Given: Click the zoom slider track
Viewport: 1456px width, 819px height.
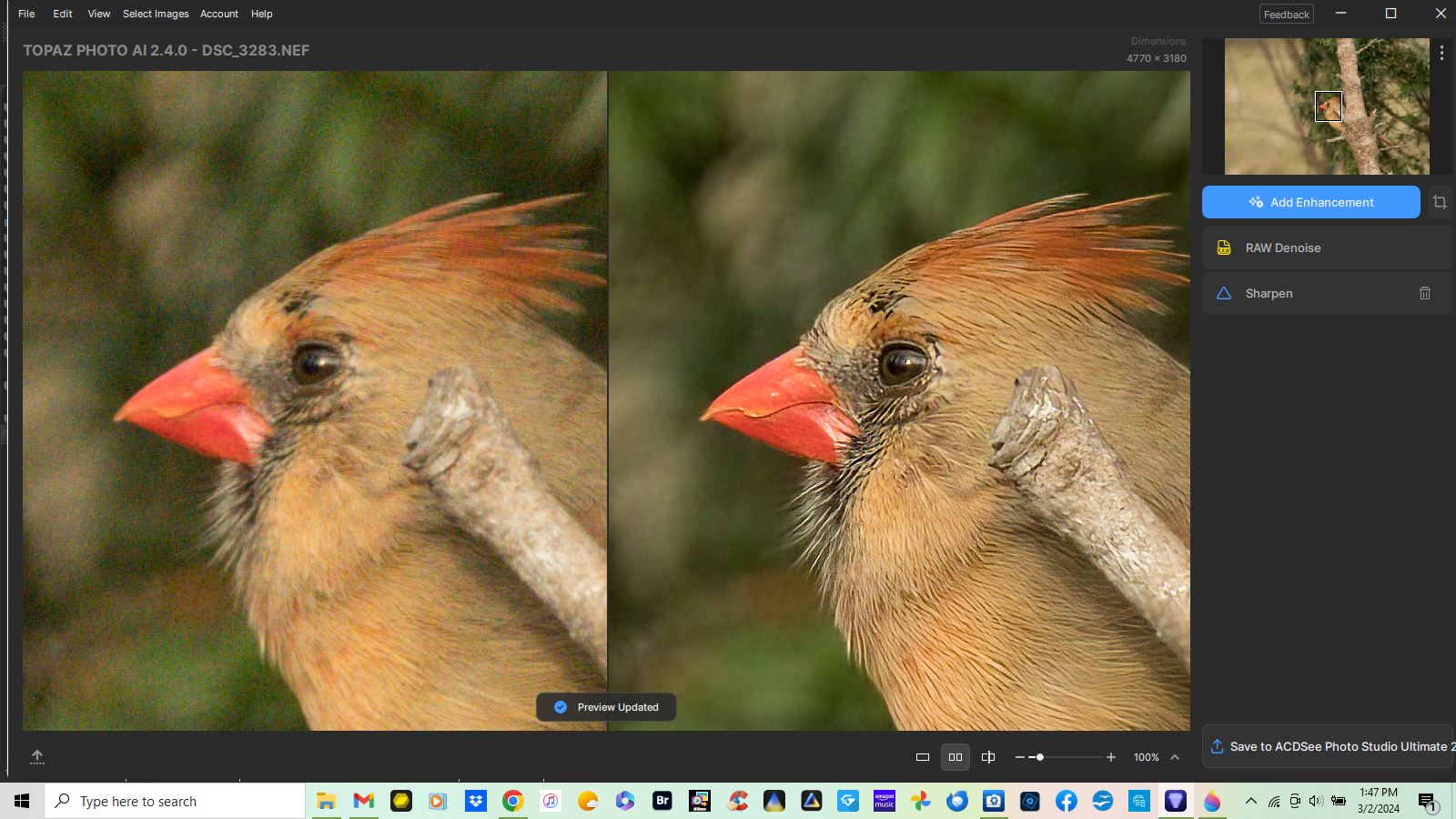Looking at the screenshot, I should (x=1074, y=757).
